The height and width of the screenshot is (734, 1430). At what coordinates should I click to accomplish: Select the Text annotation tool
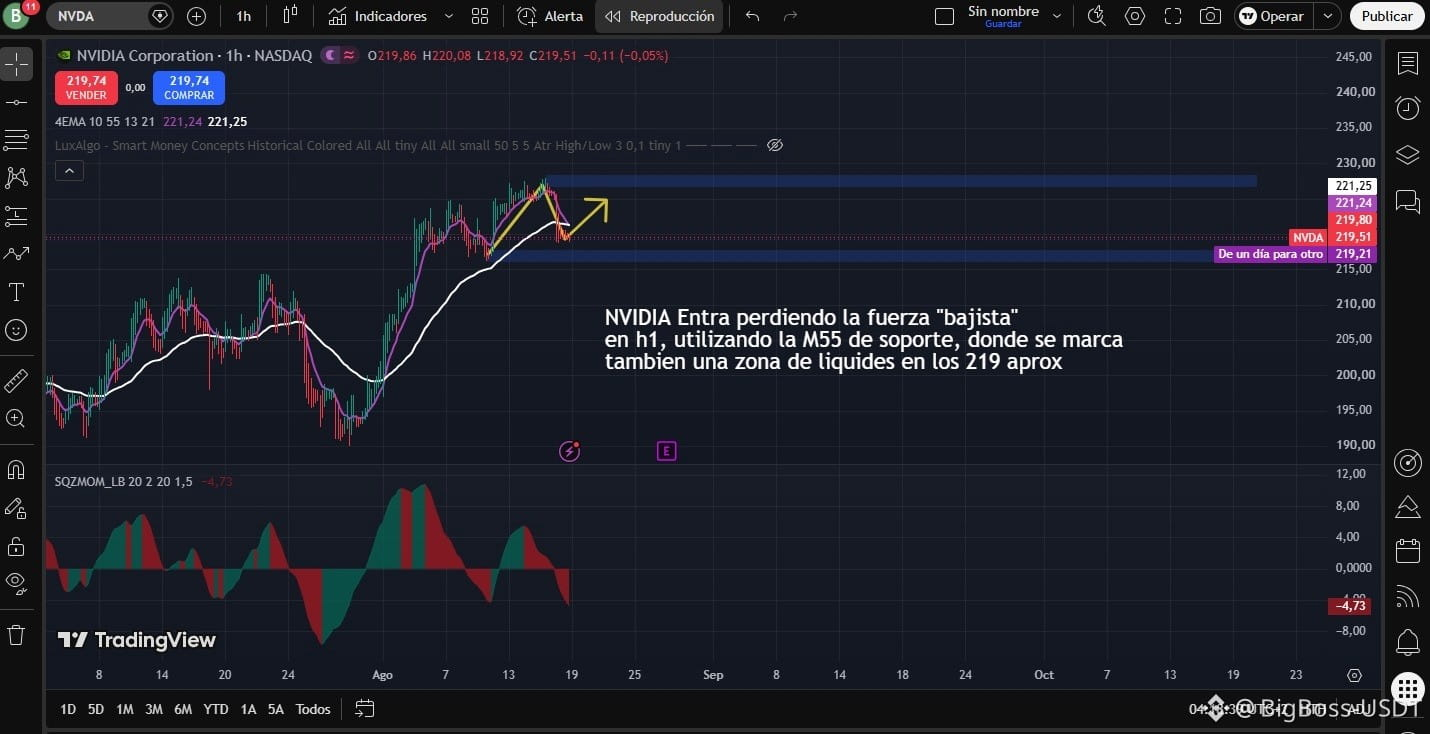tap(16, 292)
